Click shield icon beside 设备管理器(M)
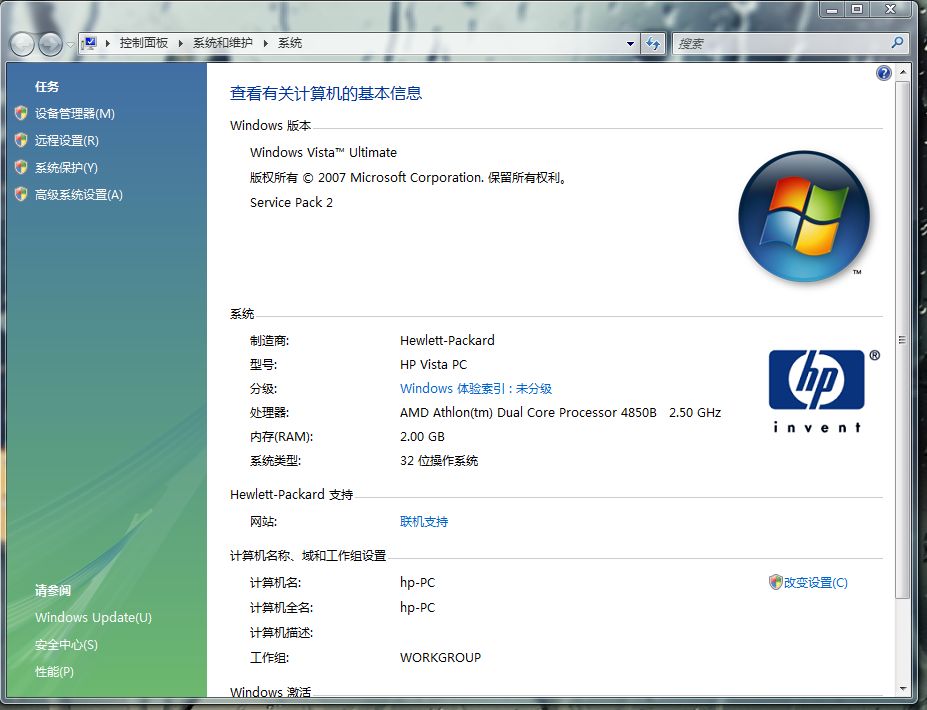This screenshot has width=927, height=710. [21, 112]
